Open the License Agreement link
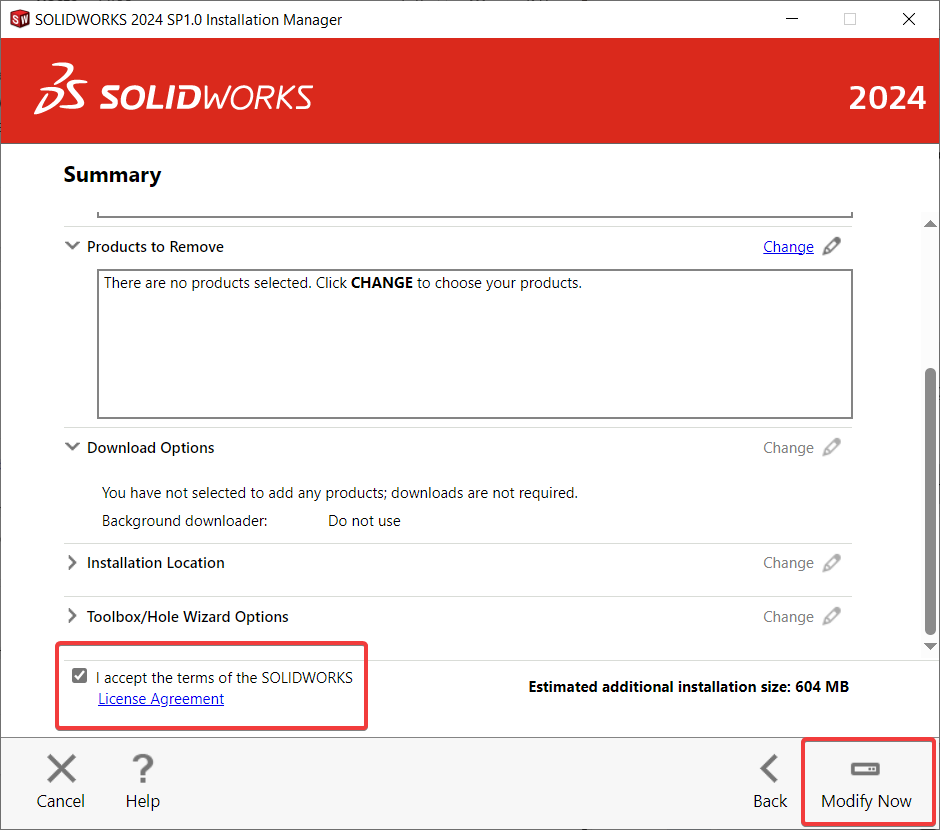 tap(161, 699)
